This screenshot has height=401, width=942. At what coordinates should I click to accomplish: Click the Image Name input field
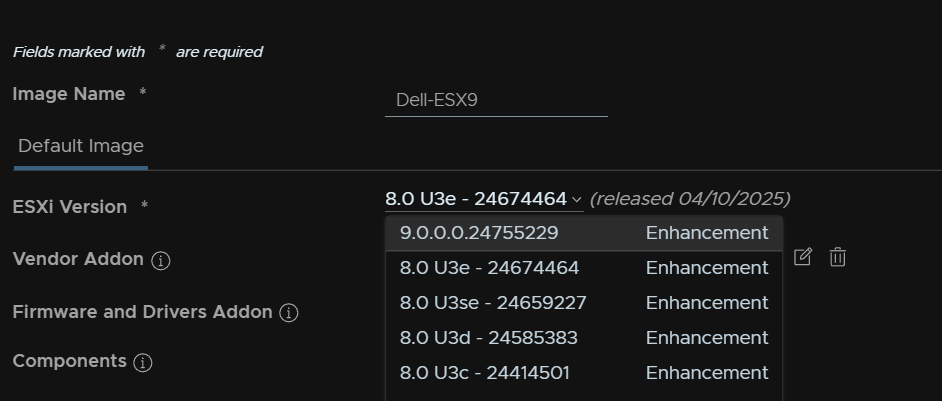(x=496, y=100)
